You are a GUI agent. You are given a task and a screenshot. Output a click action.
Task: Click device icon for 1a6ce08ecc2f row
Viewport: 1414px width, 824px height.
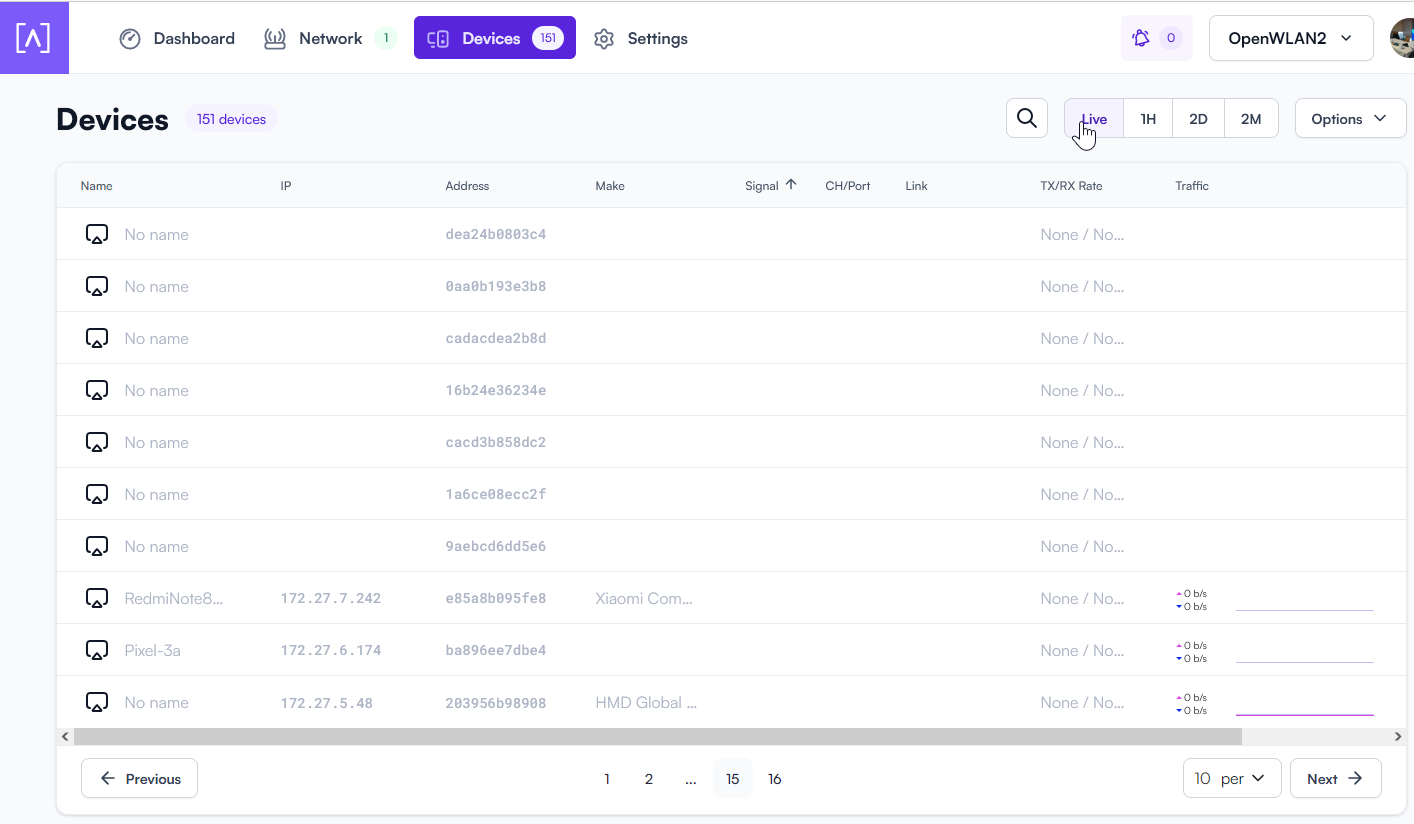pos(96,494)
